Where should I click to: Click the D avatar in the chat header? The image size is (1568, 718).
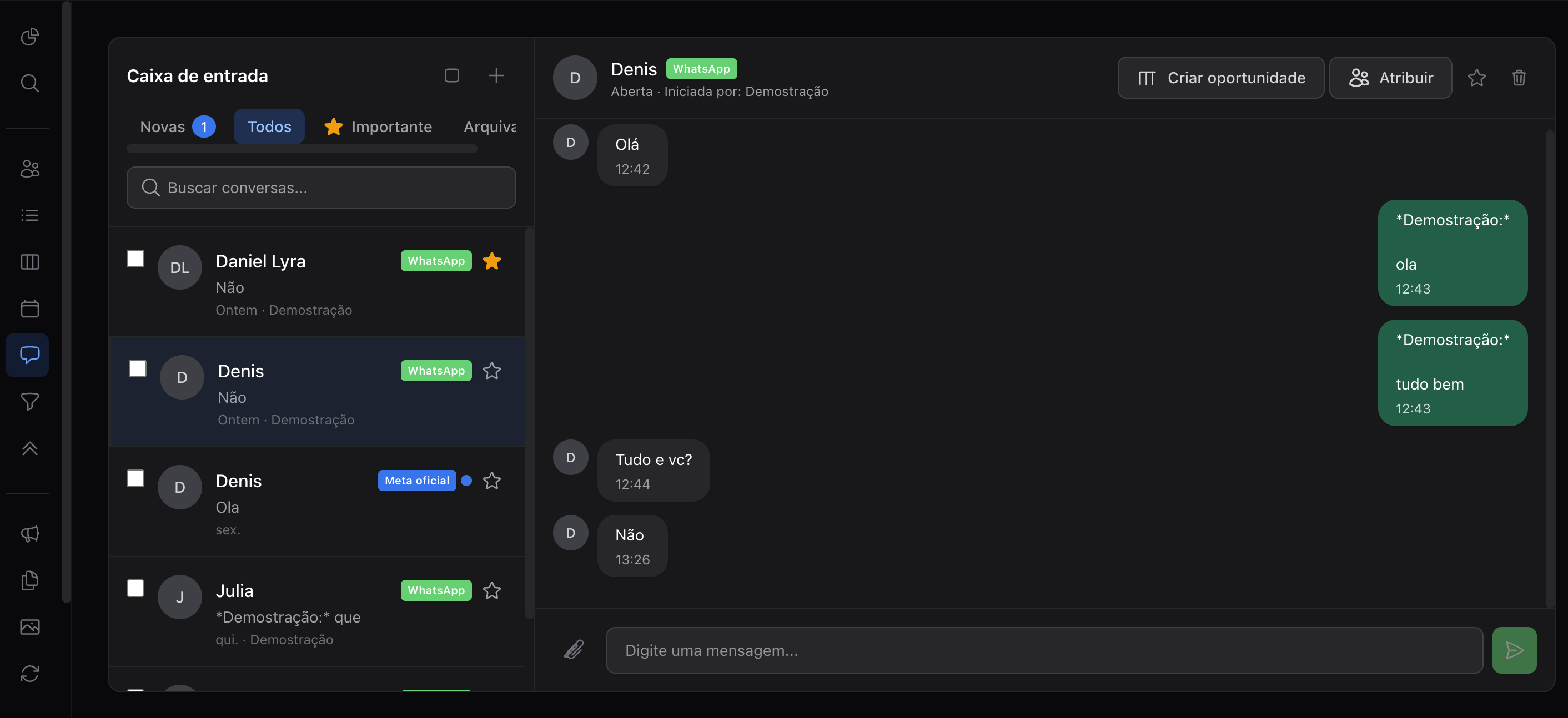(575, 78)
